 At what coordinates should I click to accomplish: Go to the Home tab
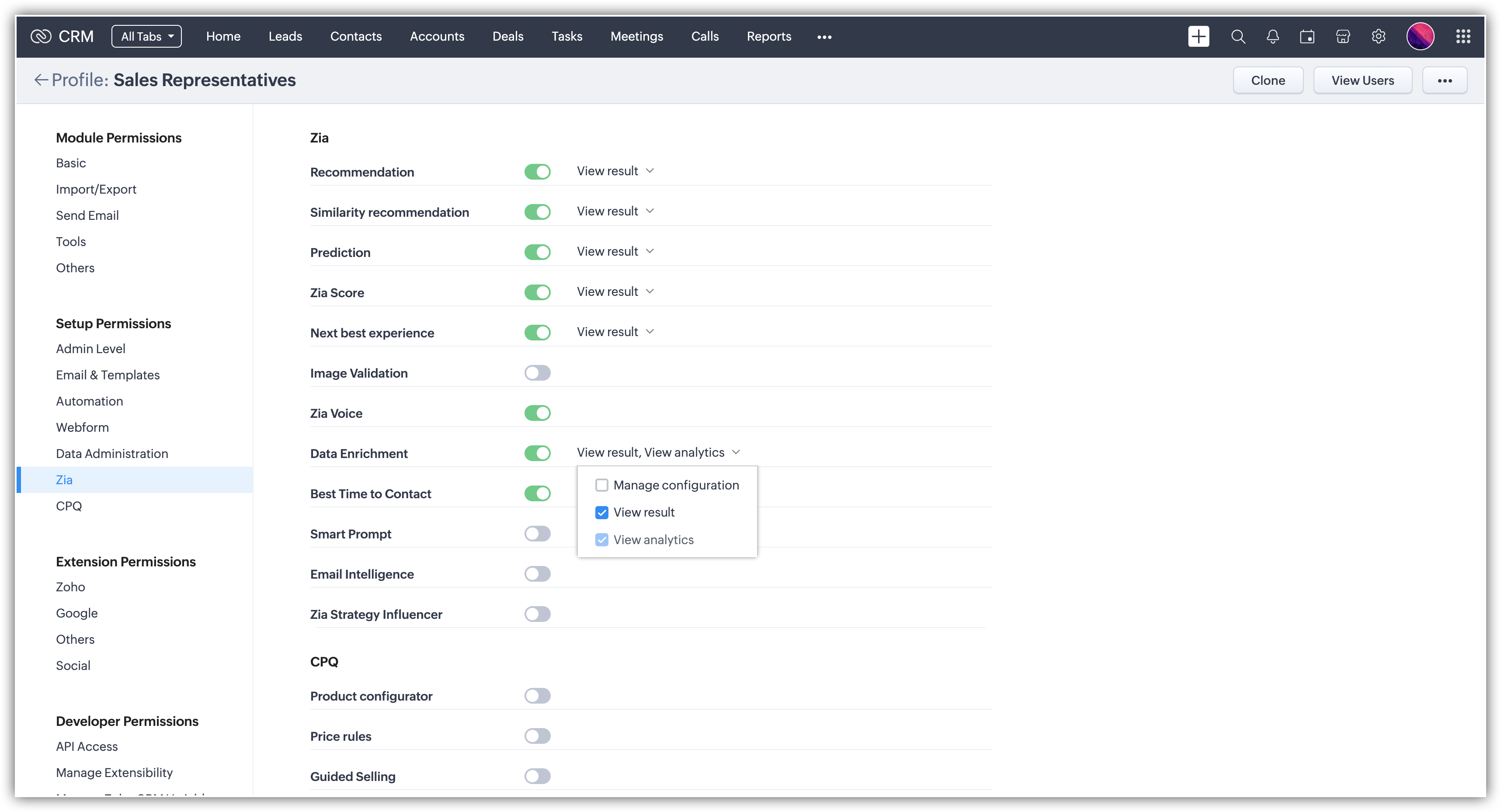tap(223, 36)
